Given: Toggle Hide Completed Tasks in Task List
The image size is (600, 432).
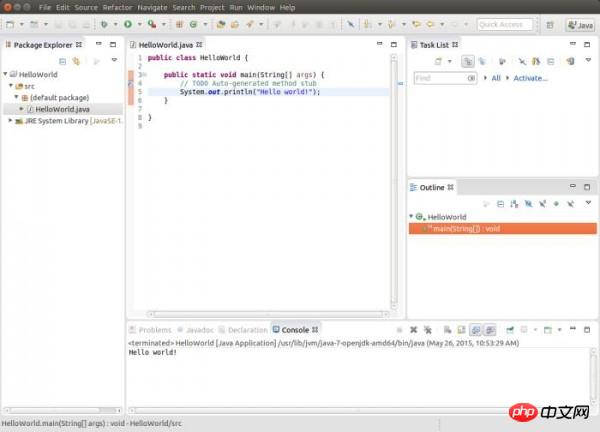Looking at the screenshot, I should point(522,61).
